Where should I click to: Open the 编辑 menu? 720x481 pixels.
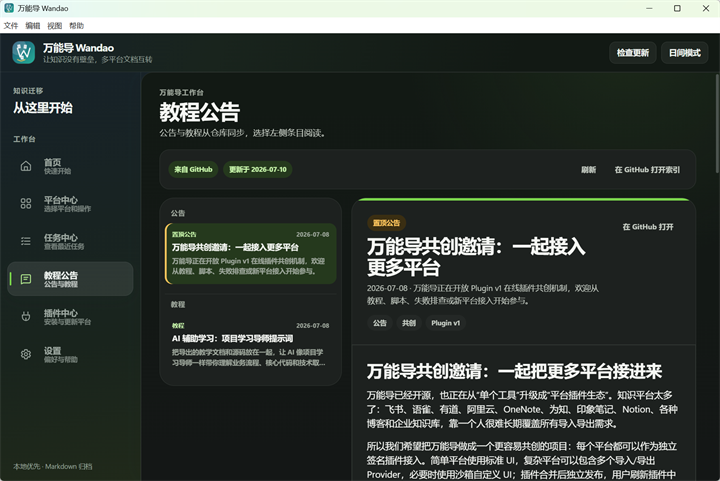click(33, 26)
